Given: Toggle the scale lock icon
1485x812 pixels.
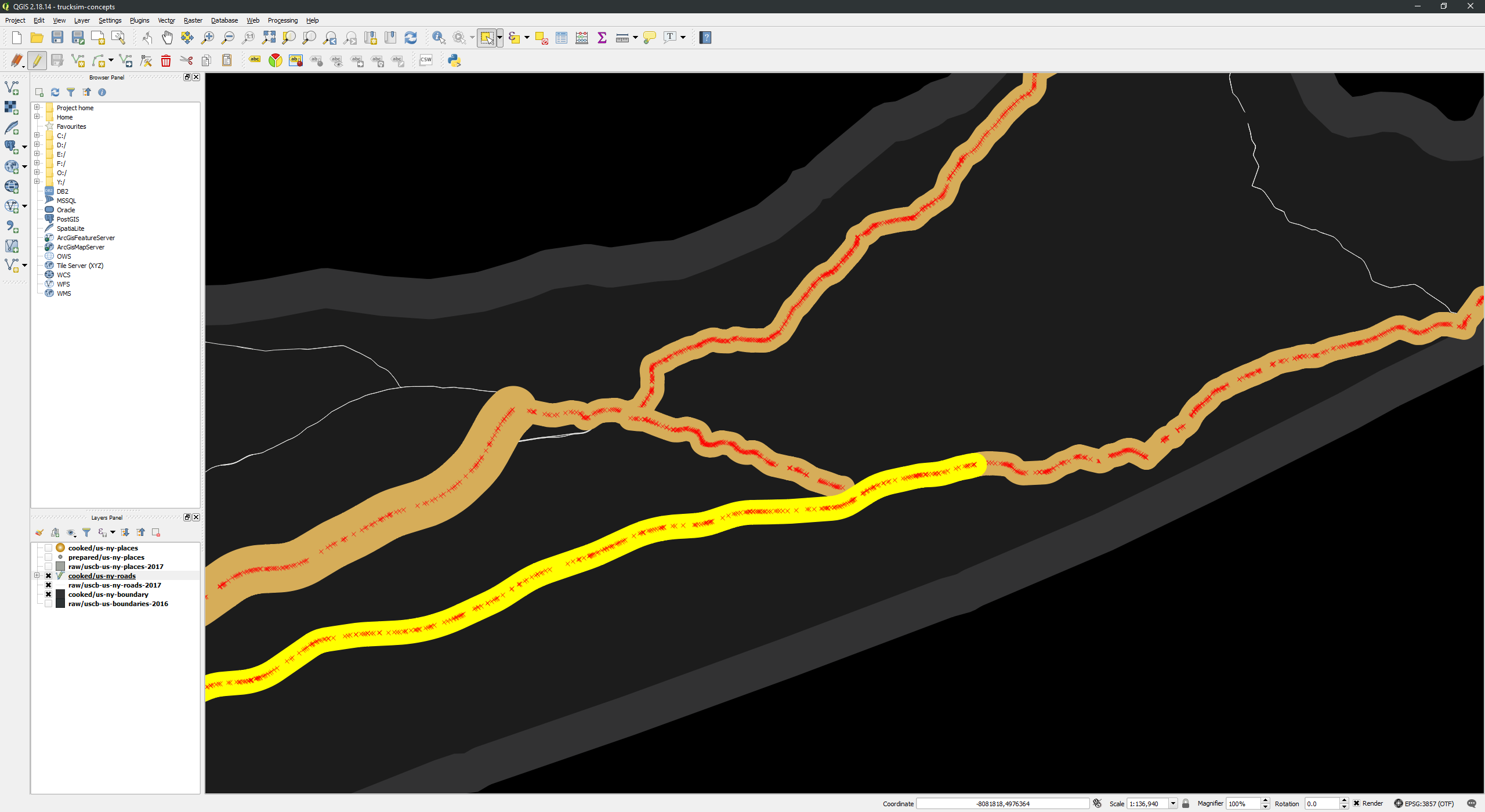Looking at the screenshot, I should tap(1186, 803).
